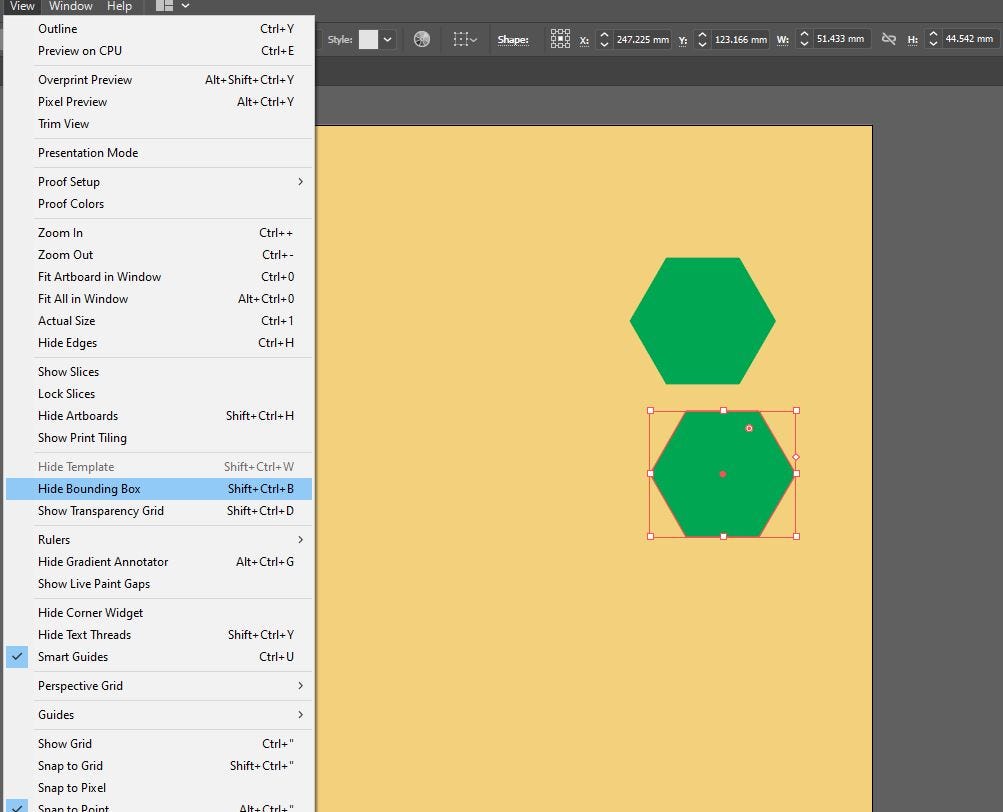Click the arrange documents layout icon
This screenshot has height=812, width=1003.
pos(164,6)
